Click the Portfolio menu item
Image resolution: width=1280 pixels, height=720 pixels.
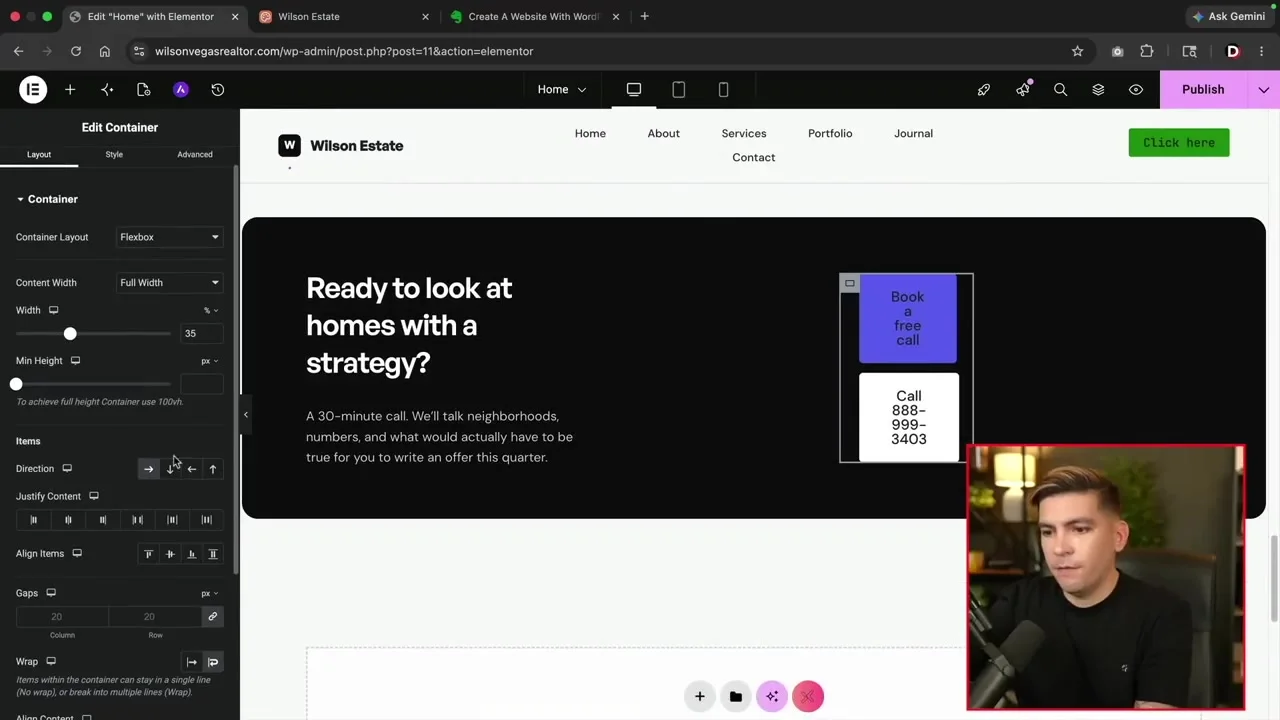pos(830,134)
